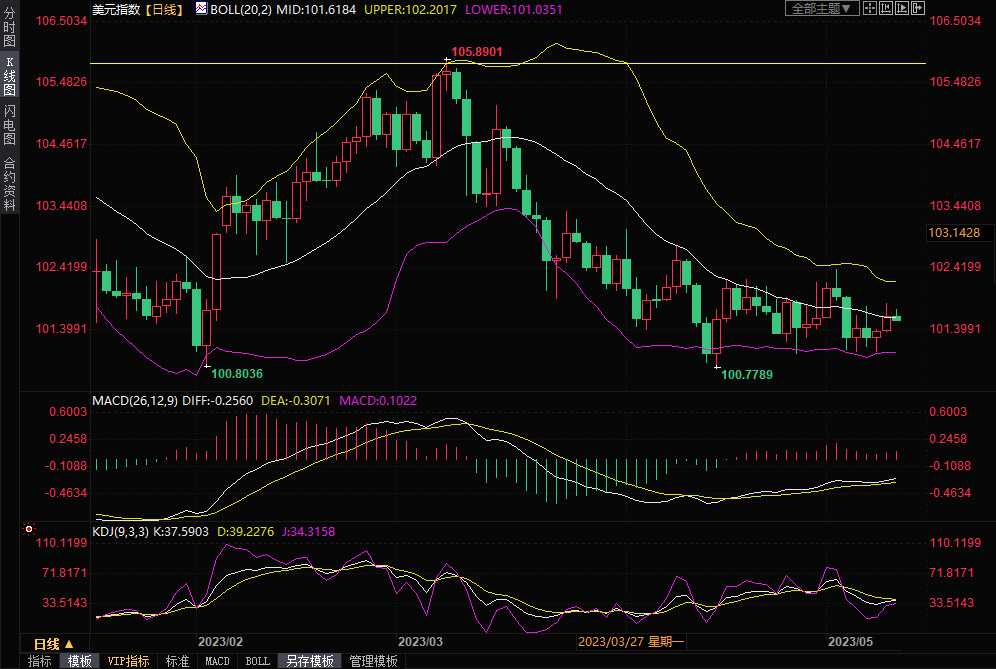
Task: Open the 全部主题 dropdown
Action: (x=822, y=8)
